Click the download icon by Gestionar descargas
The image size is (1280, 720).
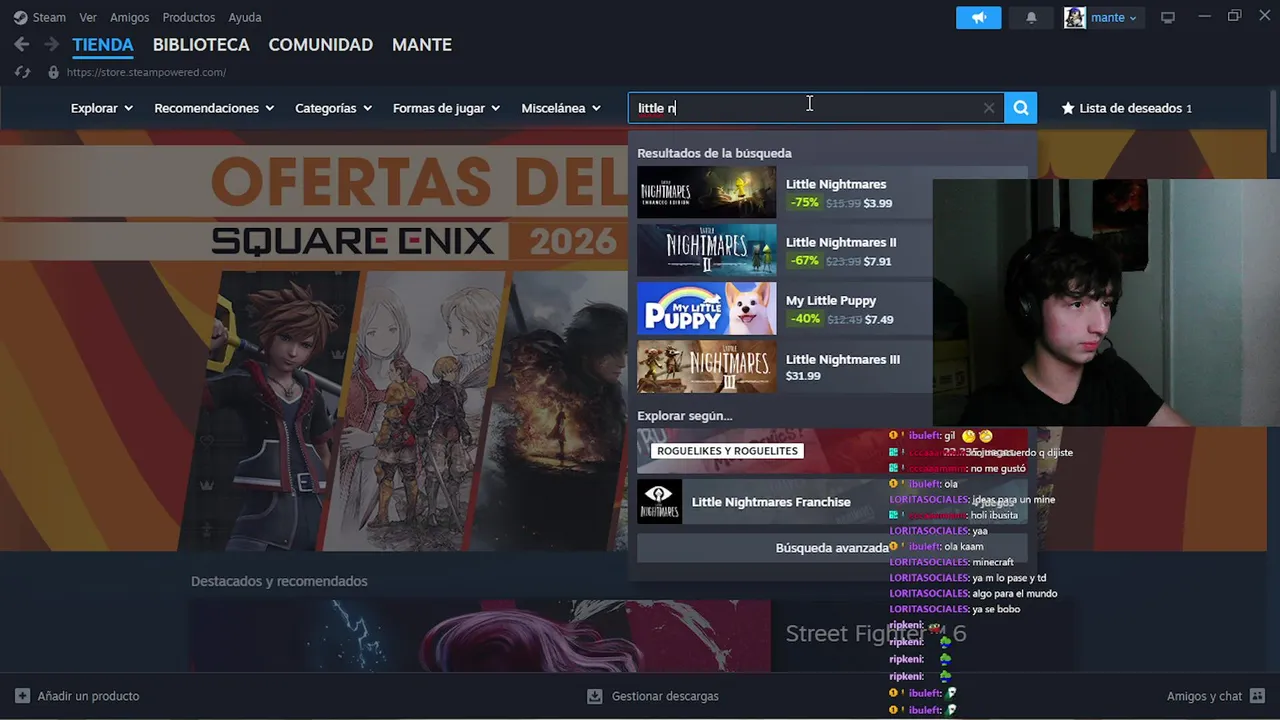point(595,696)
